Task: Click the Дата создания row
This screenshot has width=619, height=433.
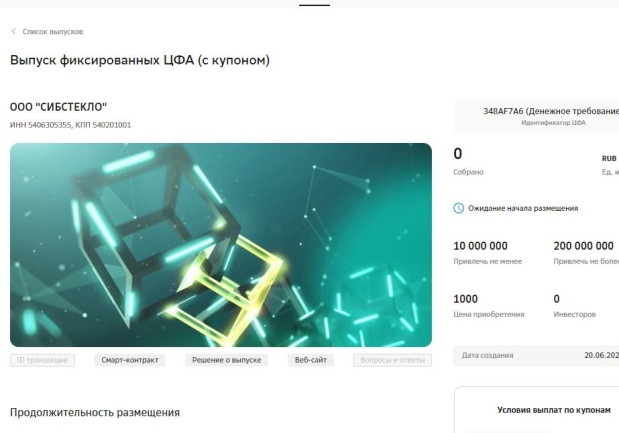Action: pyautogui.click(x=536, y=355)
